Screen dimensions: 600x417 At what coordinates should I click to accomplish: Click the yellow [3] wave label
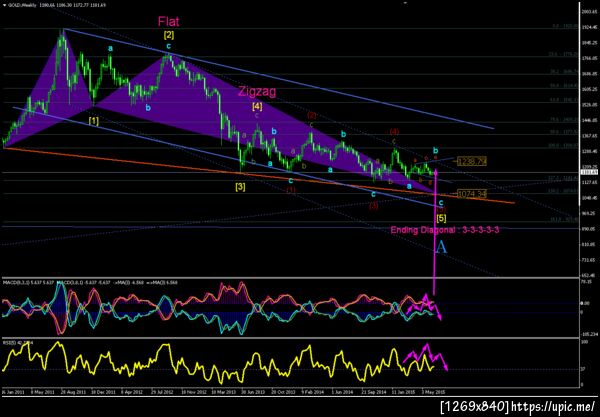[240, 187]
